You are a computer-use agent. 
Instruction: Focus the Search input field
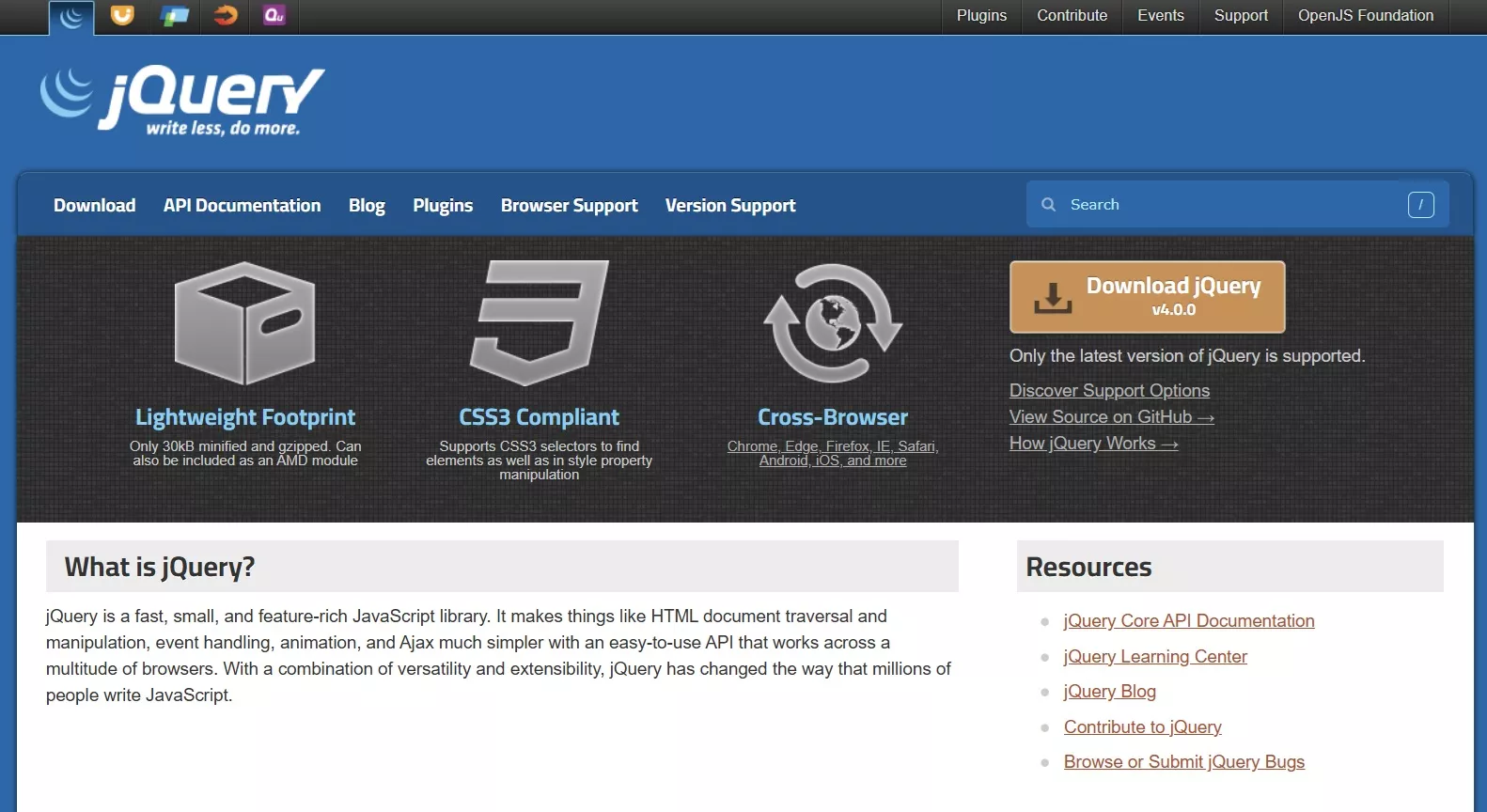(1237, 204)
